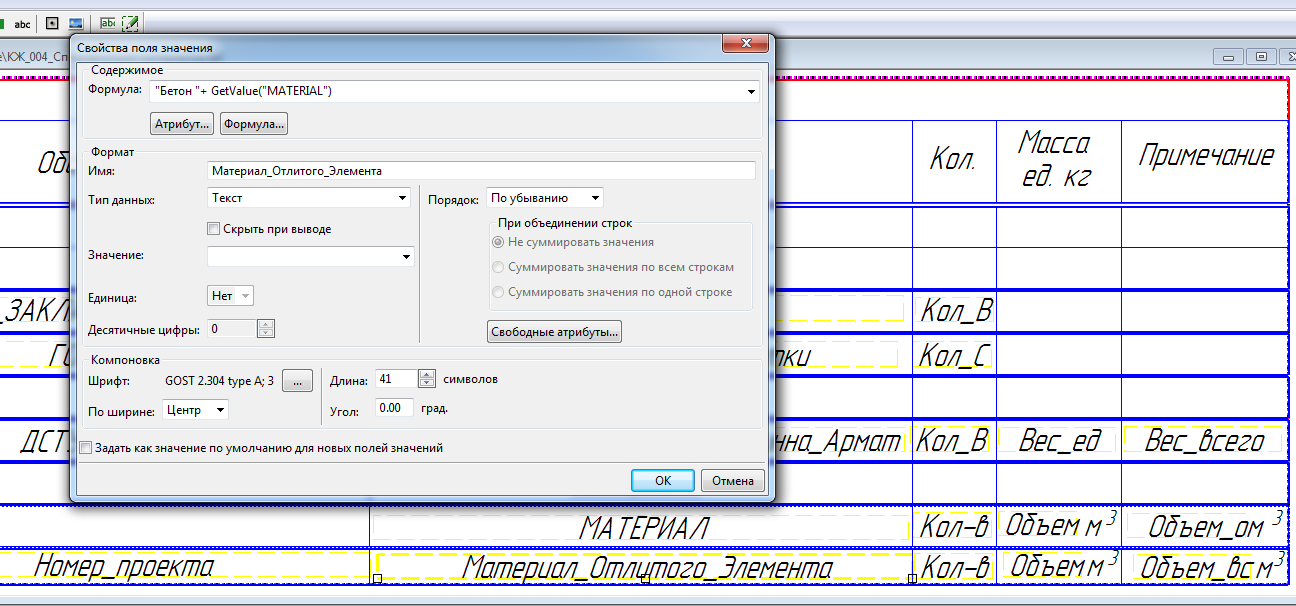Click the formula text field

pos(447,92)
